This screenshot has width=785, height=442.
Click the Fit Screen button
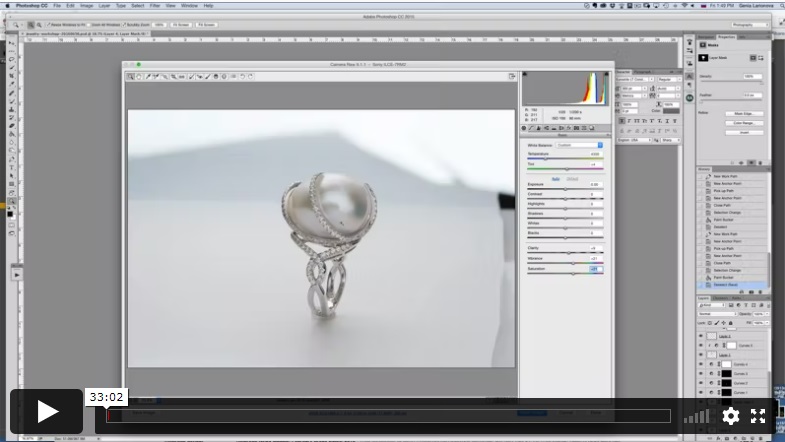[181, 25]
